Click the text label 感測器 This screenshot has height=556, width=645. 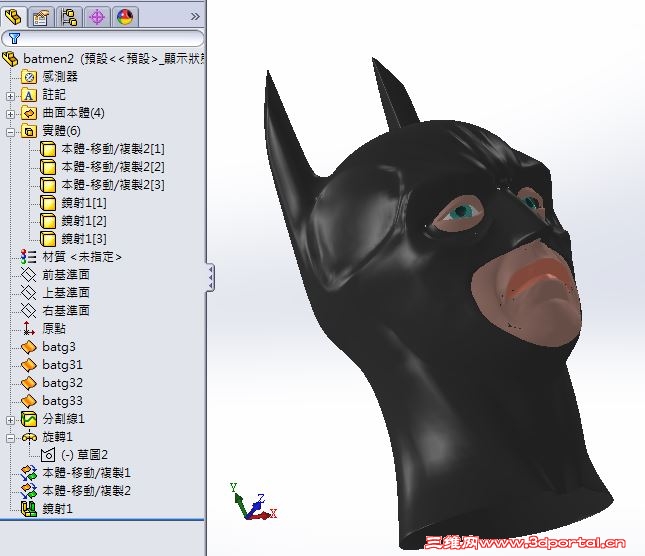[x=60, y=77]
